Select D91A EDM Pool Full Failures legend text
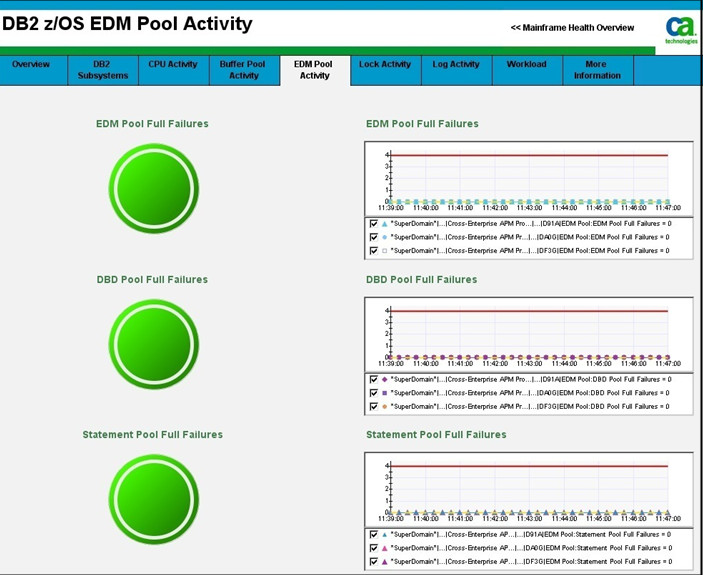This screenshot has width=703, height=575. 531,223
